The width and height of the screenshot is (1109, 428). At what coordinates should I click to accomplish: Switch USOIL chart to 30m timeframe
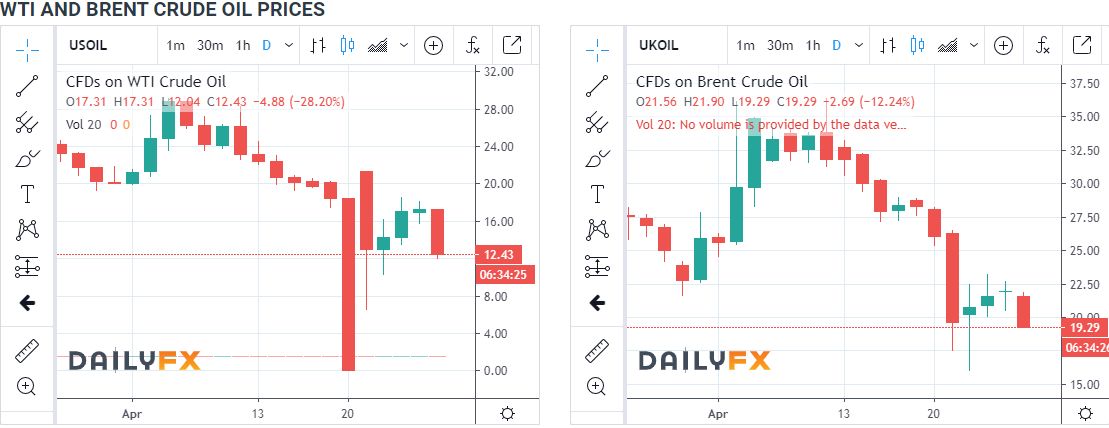point(210,45)
